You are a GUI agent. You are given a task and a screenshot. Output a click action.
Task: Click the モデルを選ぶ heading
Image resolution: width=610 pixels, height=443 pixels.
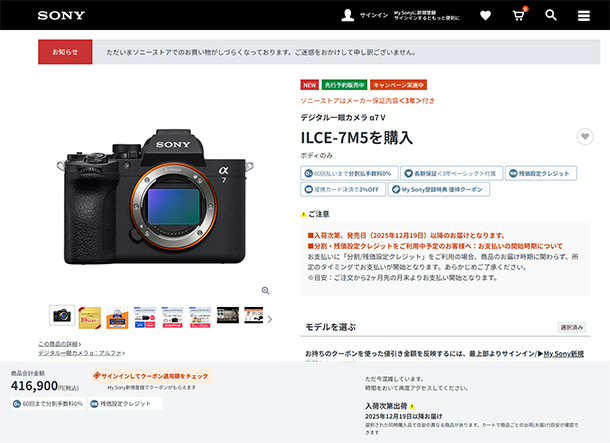[330, 327]
